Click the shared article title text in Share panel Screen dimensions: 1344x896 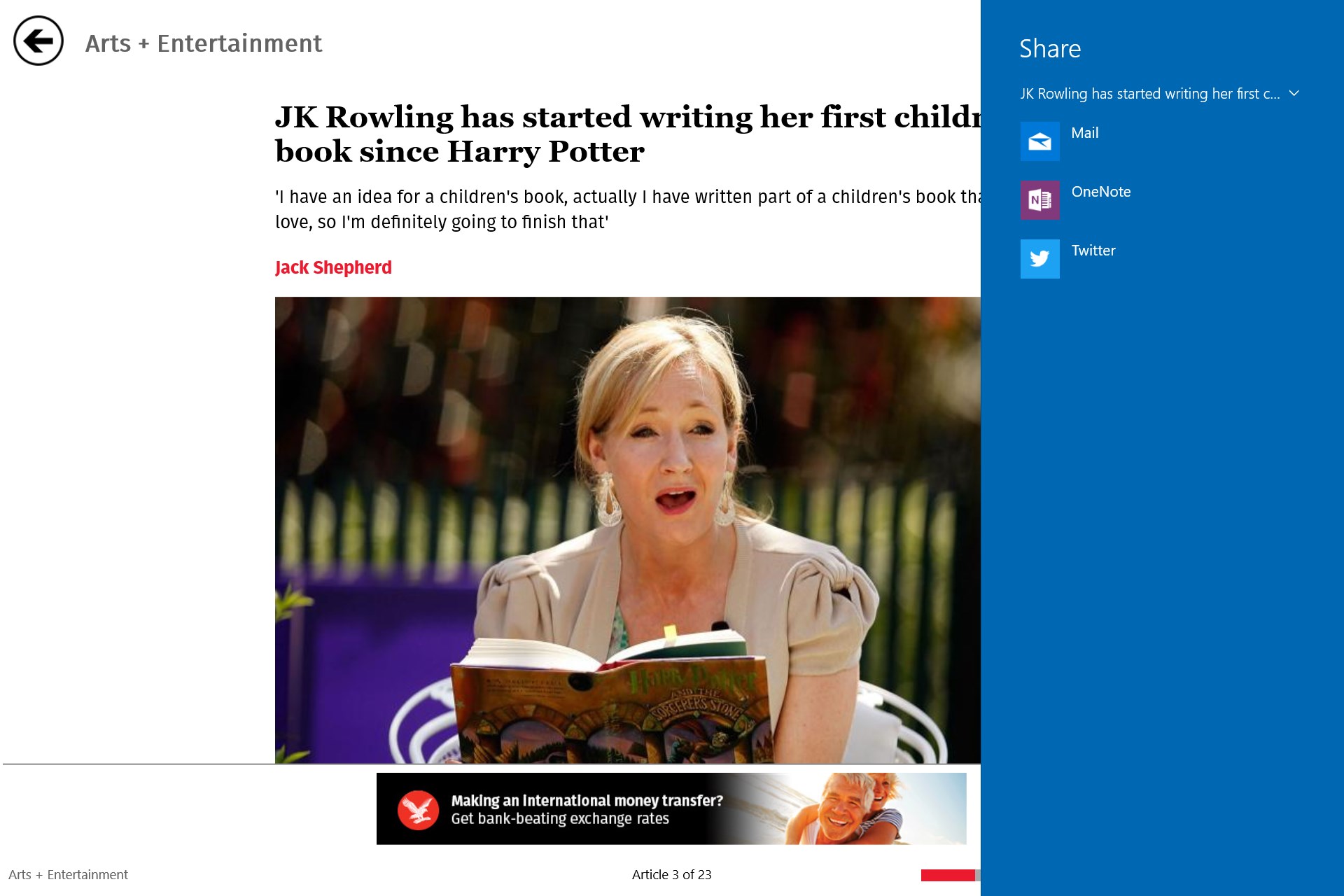pyautogui.click(x=1149, y=94)
